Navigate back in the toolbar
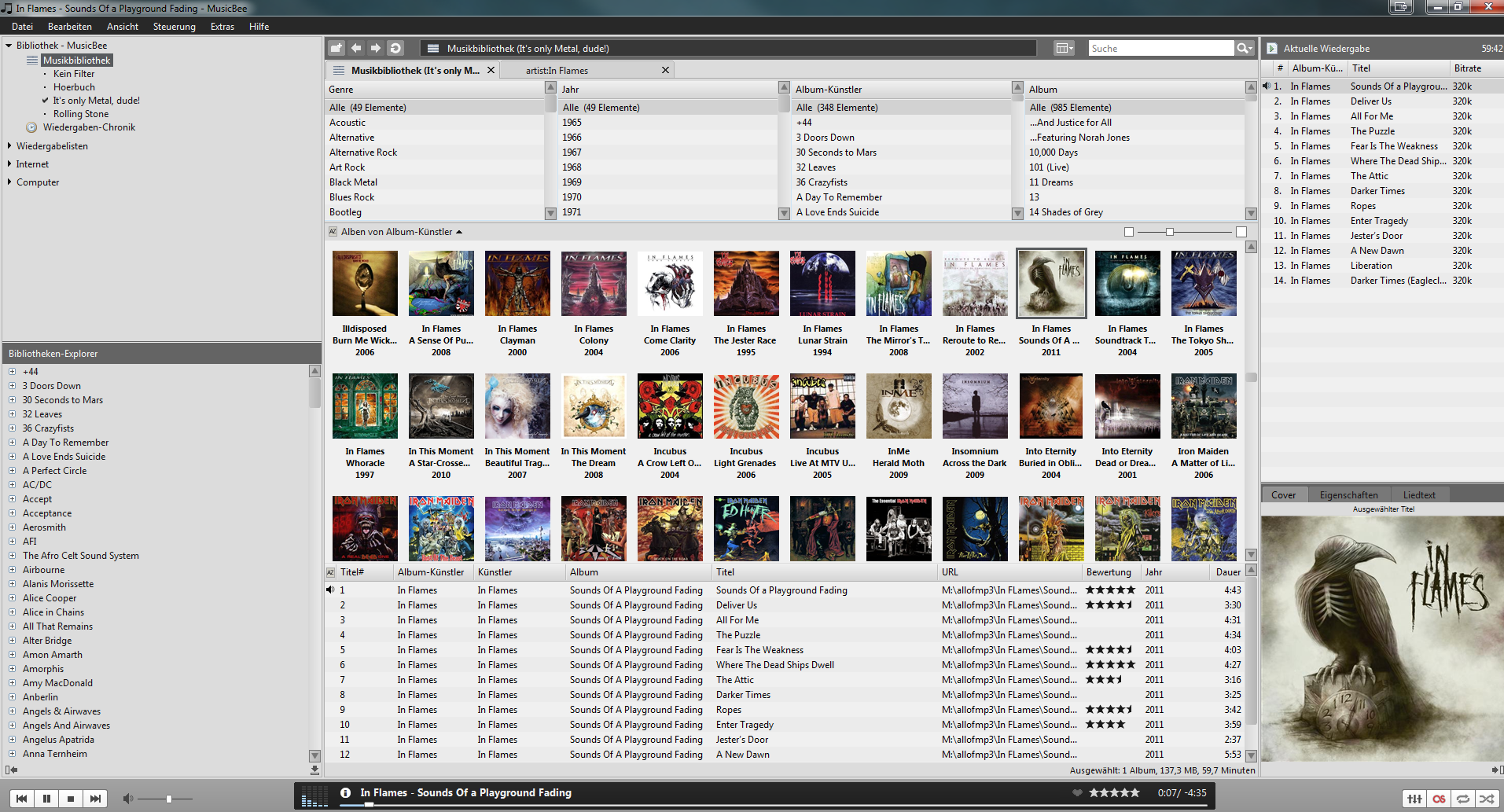 click(356, 48)
